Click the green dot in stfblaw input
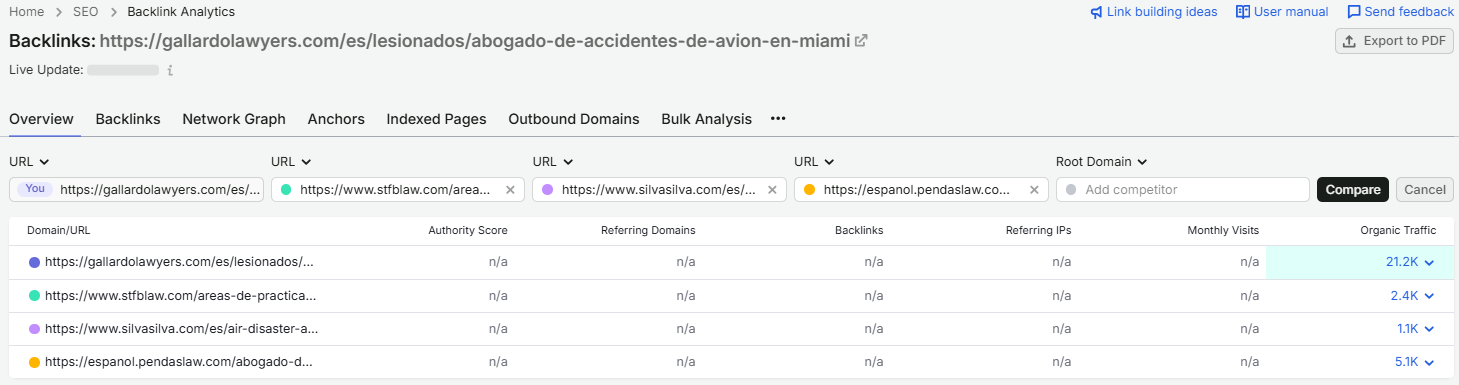 point(286,189)
